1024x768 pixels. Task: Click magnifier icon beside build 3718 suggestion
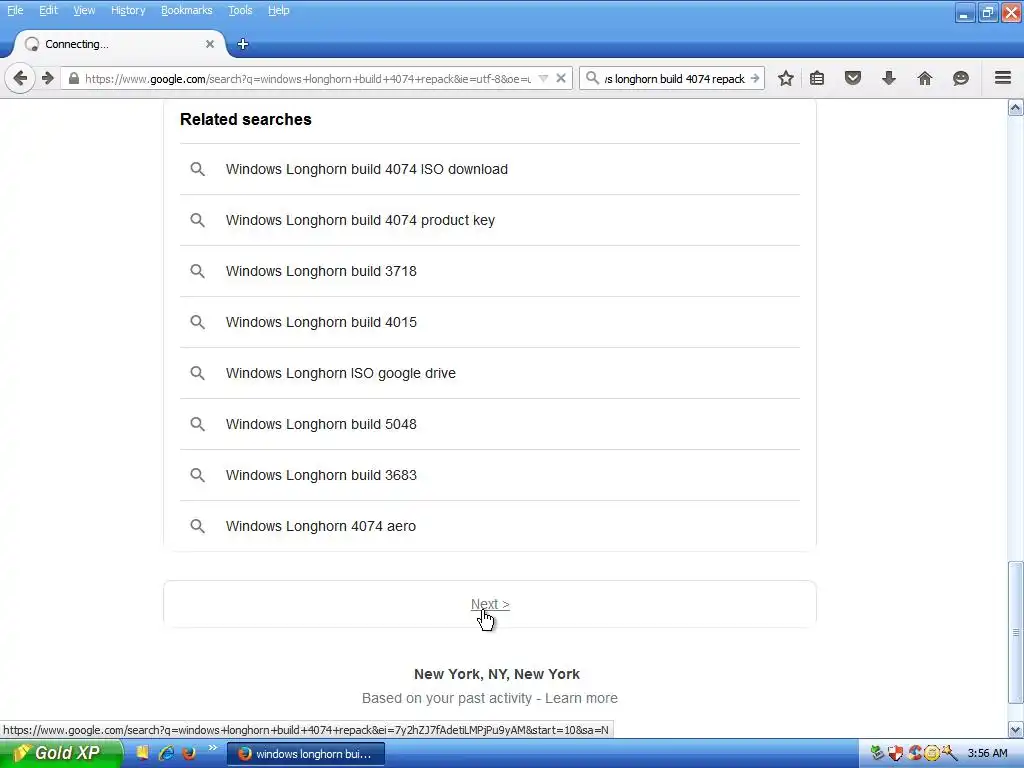[x=197, y=271]
